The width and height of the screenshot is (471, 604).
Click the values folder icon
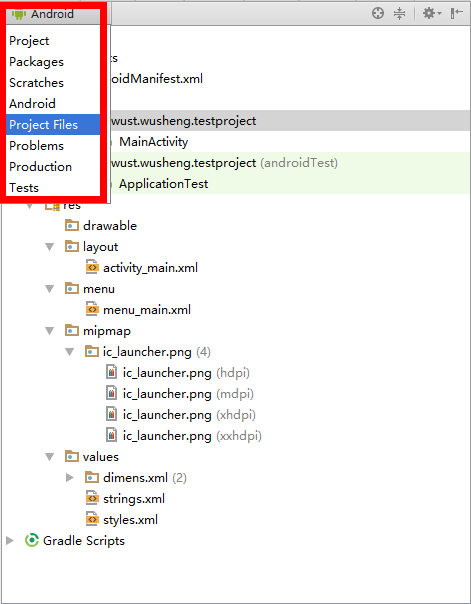(x=72, y=456)
